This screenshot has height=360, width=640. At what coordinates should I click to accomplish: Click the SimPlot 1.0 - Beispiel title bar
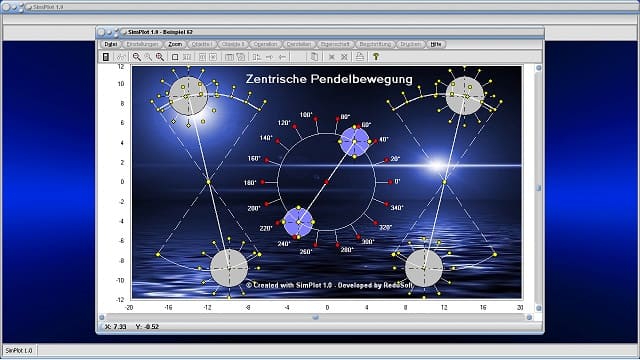tap(320, 32)
